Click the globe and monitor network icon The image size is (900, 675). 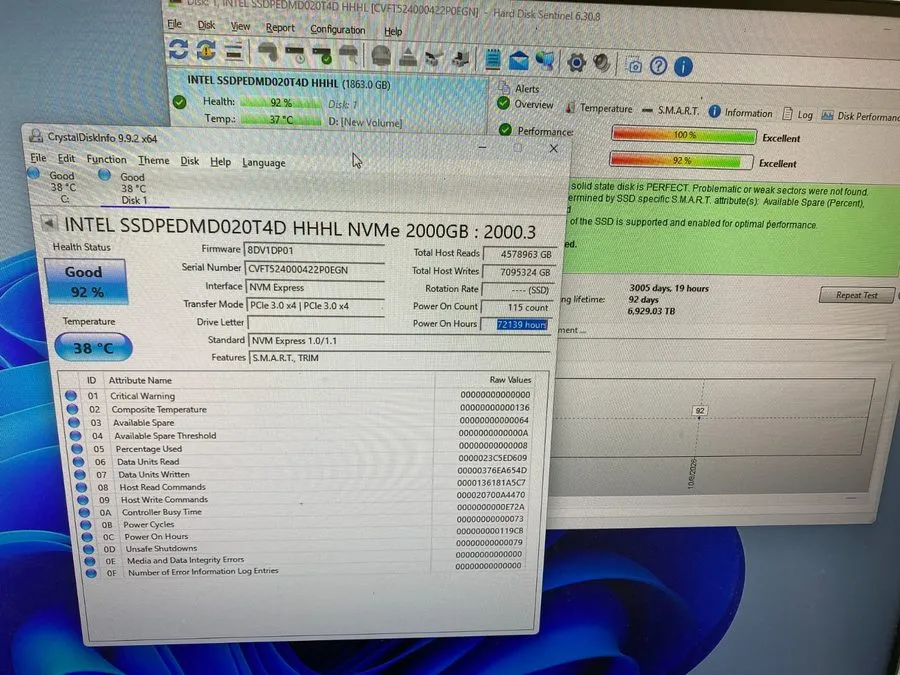pos(545,60)
